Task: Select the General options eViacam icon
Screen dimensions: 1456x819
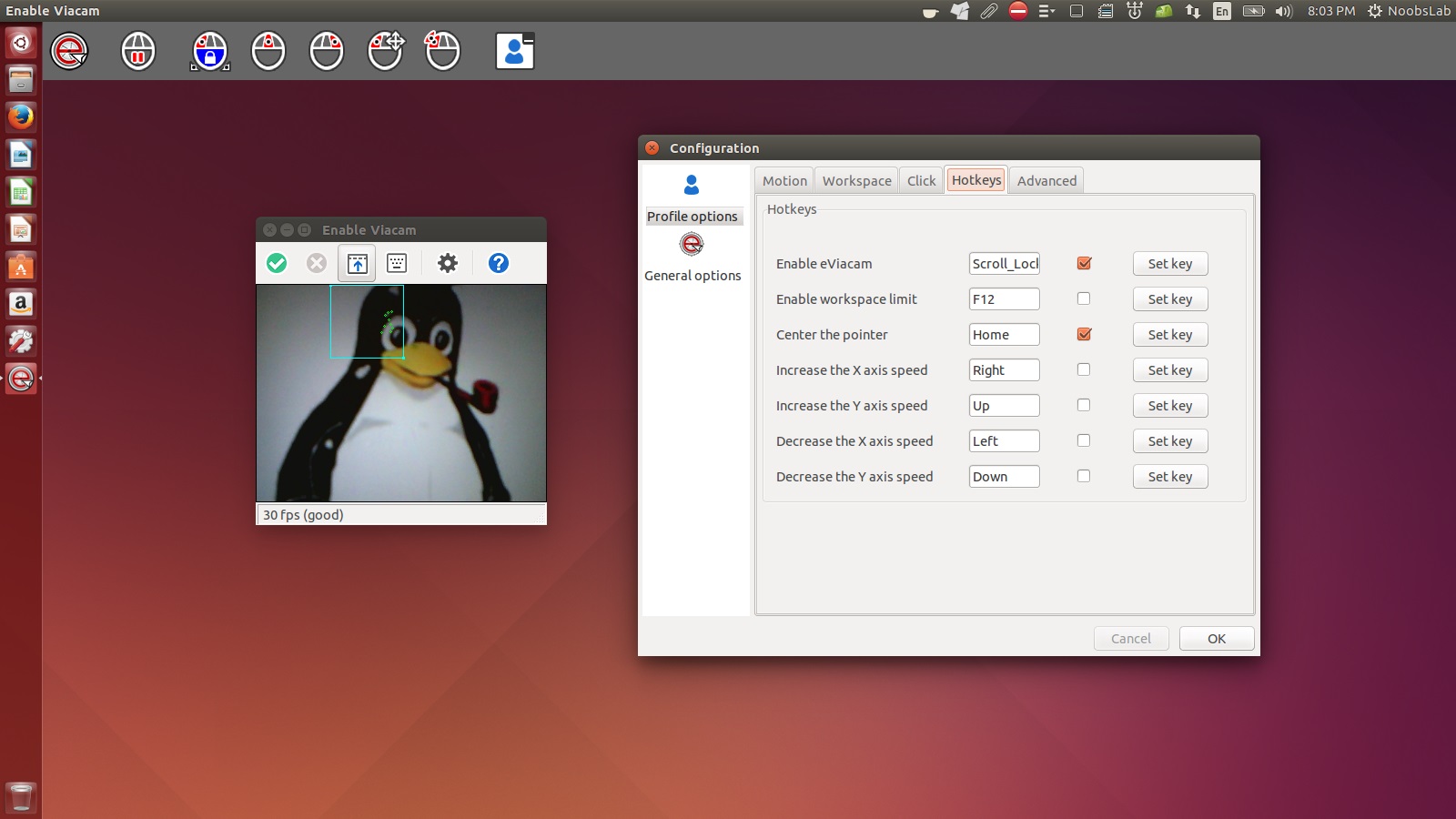Action: click(x=692, y=244)
